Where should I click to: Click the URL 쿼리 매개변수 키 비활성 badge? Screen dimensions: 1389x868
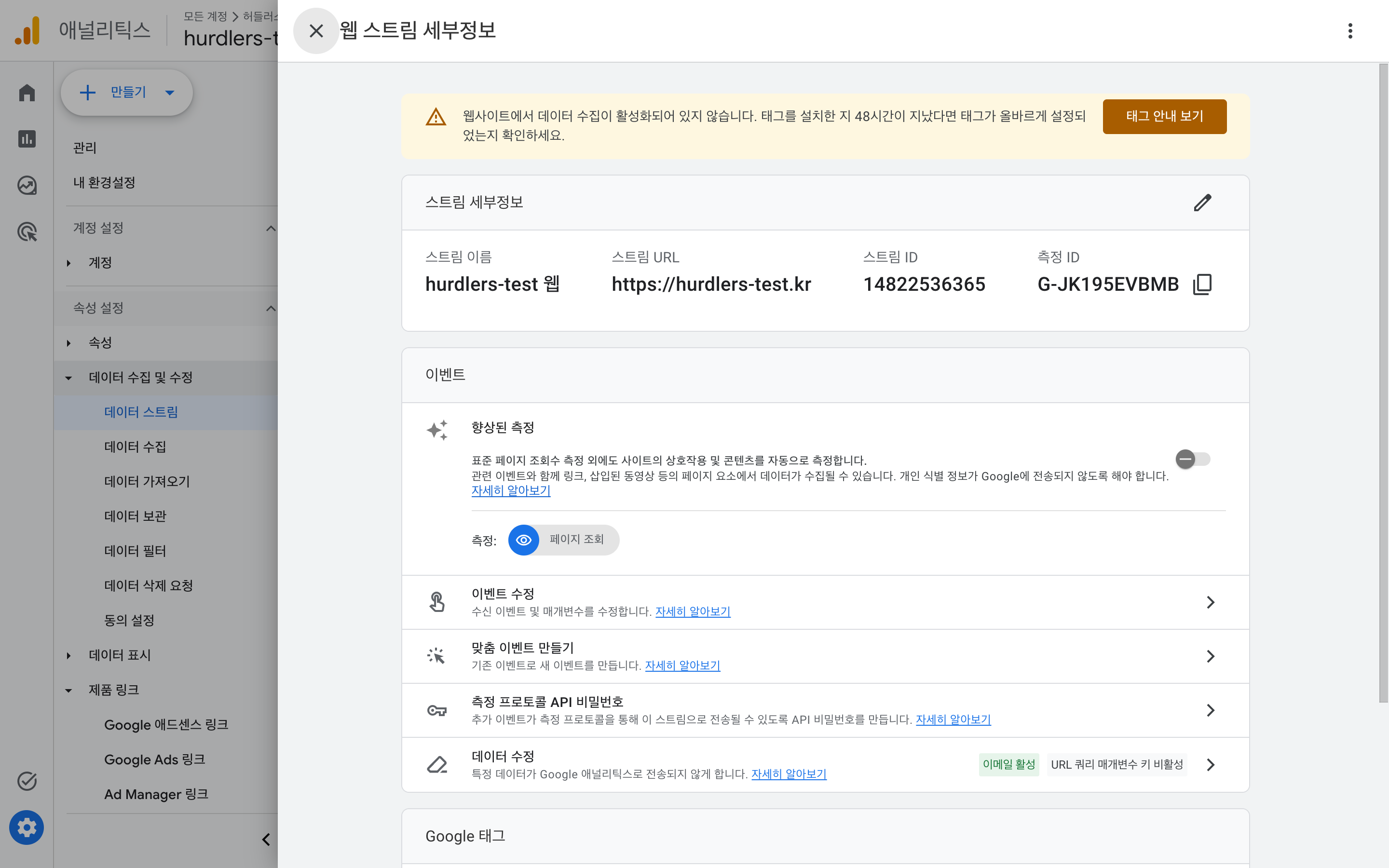1117,765
